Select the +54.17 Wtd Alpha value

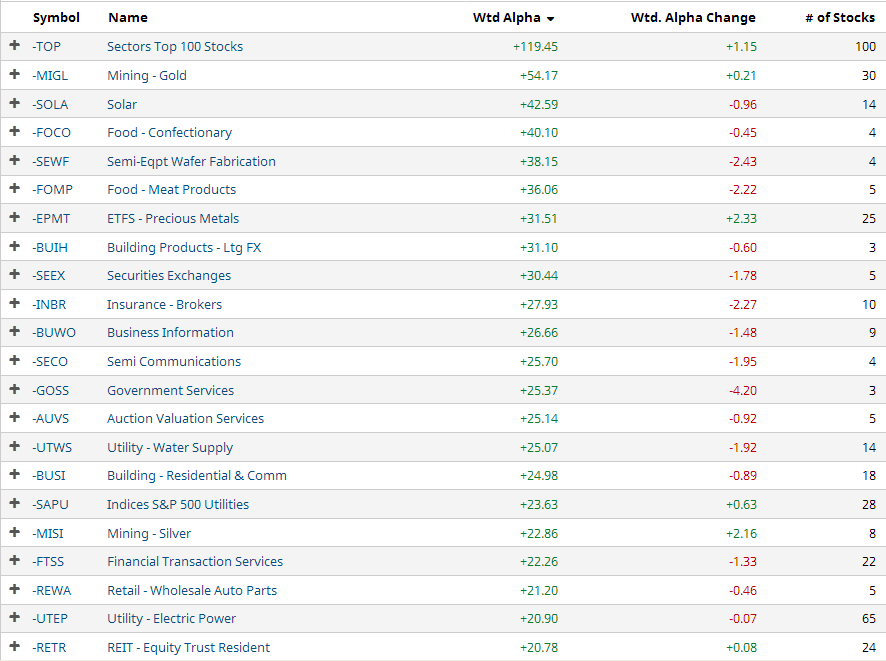tap(538, 75)
